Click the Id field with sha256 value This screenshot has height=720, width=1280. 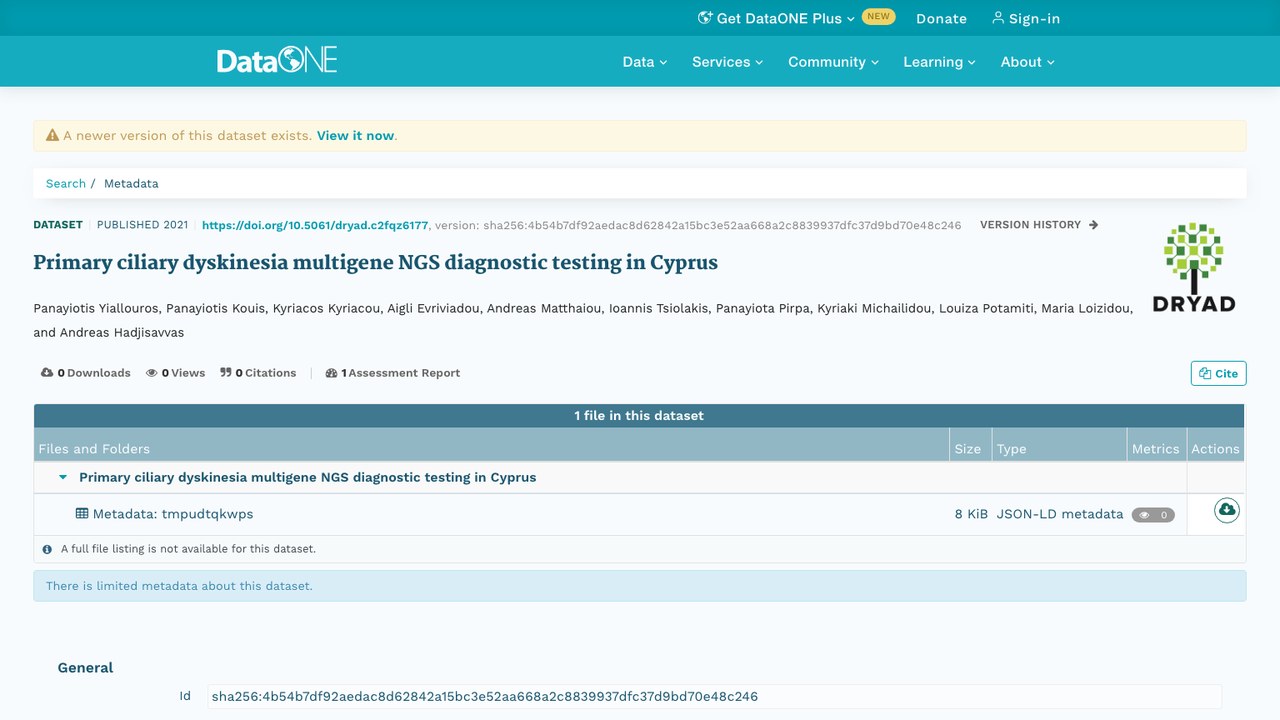[x=715, y=696]
